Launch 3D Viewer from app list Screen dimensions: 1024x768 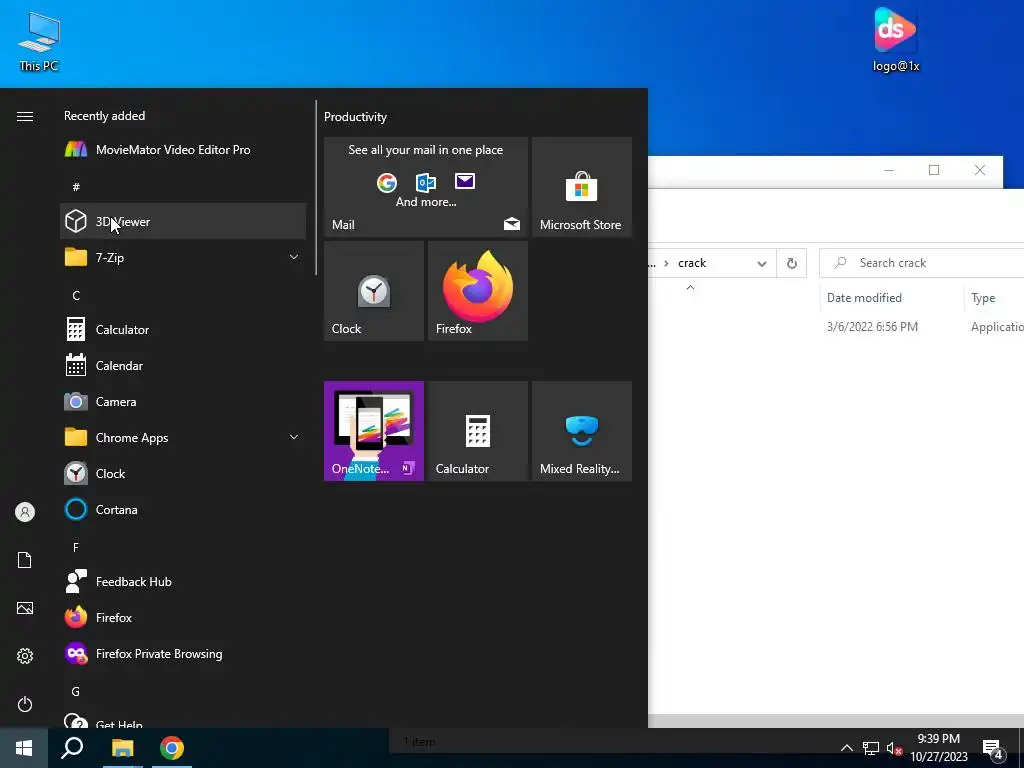183,221
